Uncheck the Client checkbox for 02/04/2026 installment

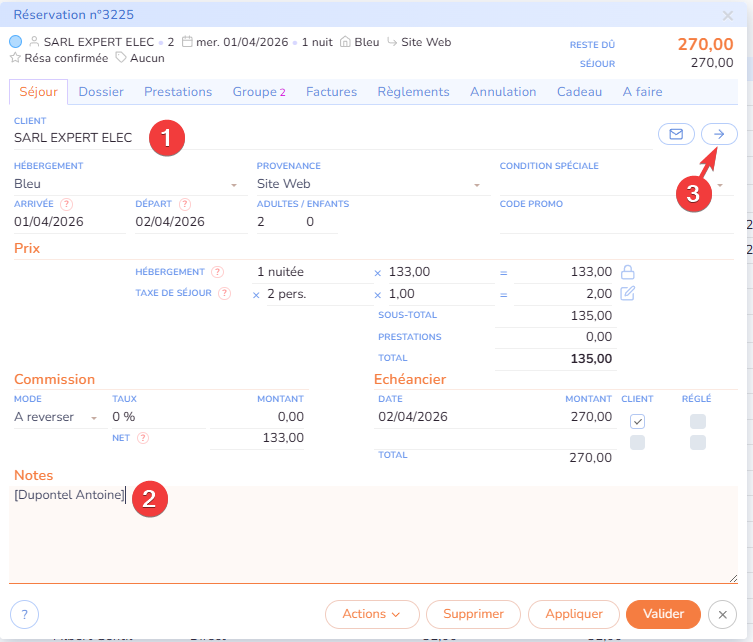point(637,422)
